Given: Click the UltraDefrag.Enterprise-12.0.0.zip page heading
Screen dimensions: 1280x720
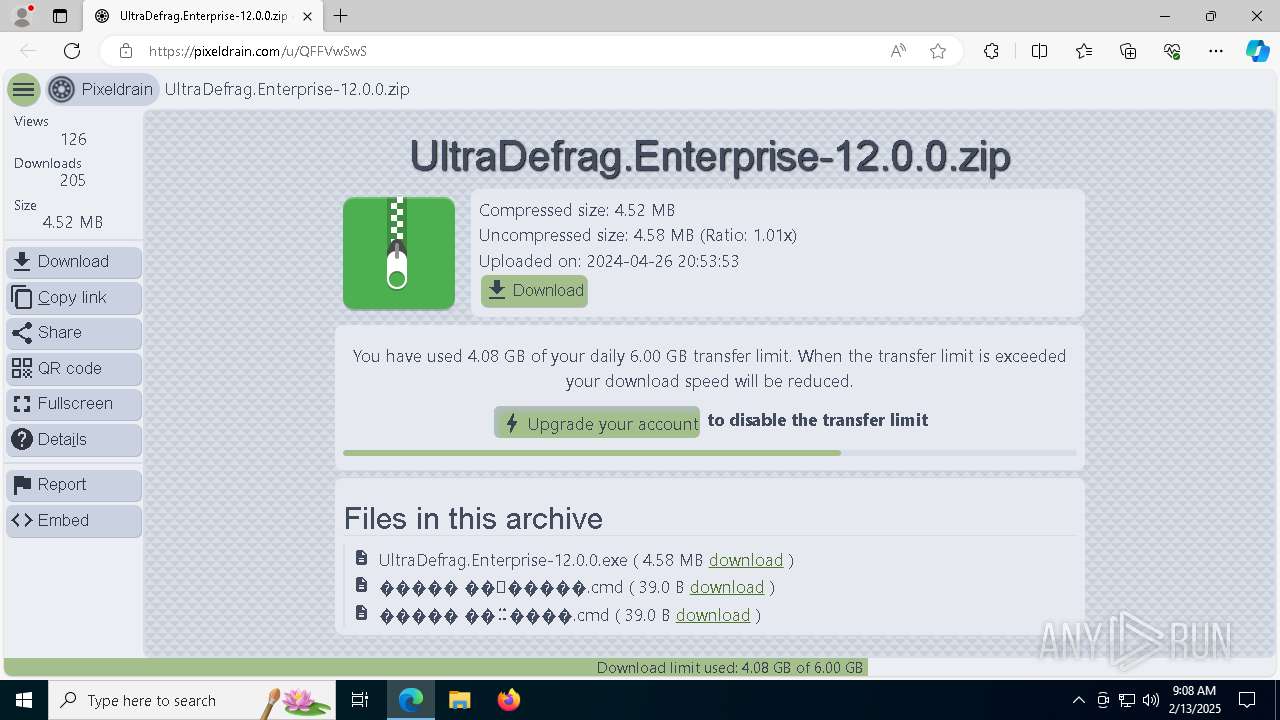Looking at the screenshot, I should click(x=710, y=157).
